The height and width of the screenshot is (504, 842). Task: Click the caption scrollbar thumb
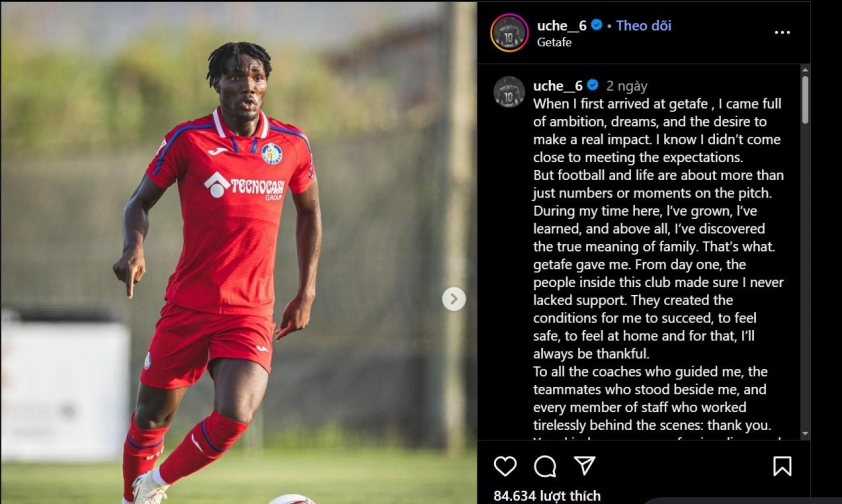click(804, 100)
